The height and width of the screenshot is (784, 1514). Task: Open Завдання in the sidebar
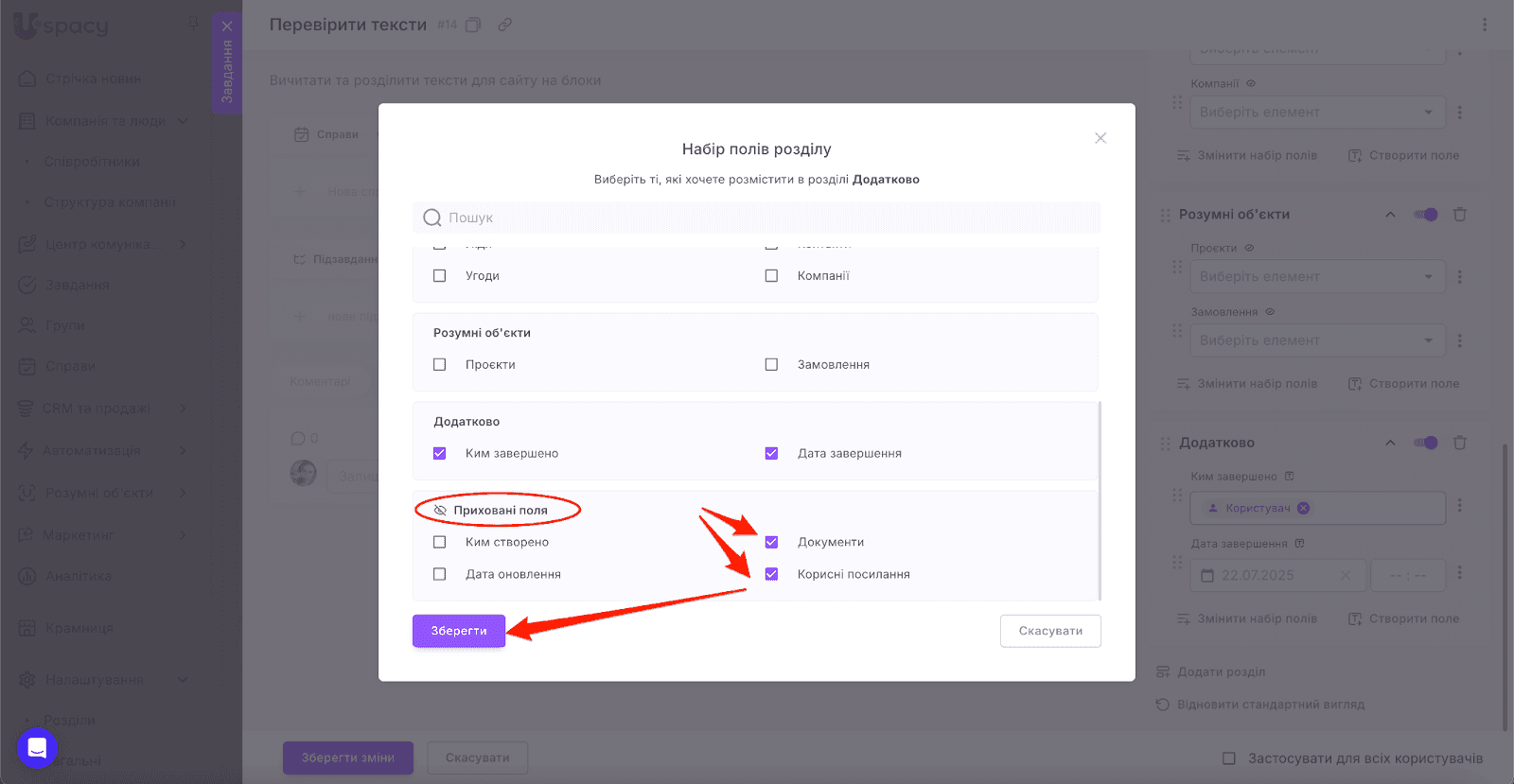point(78,285)
